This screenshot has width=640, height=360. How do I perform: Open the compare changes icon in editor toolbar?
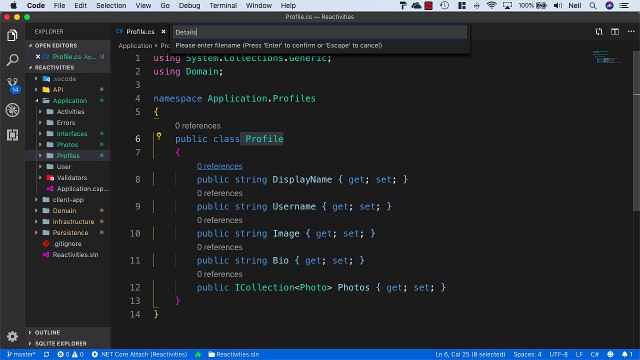coord(599,31)
